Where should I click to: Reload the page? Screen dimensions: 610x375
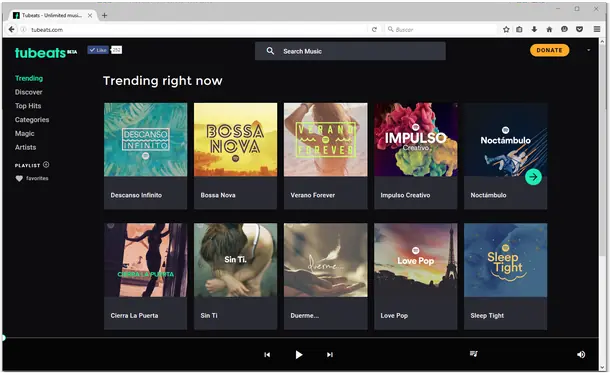374,30
